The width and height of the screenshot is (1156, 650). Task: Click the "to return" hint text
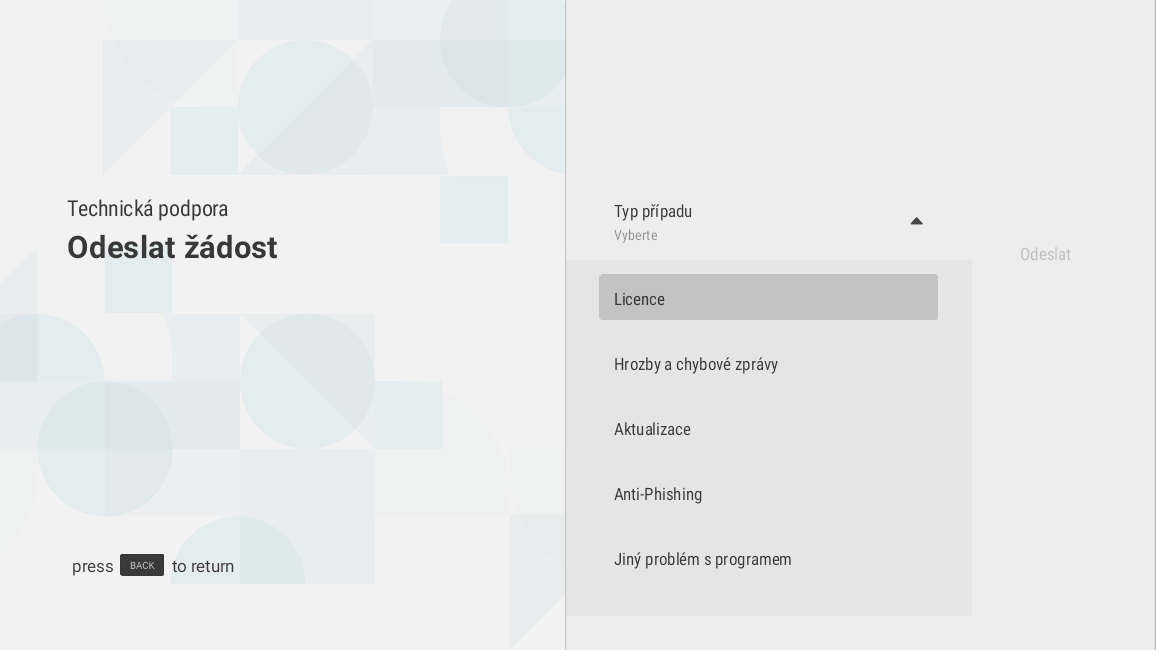[x=202, y=566]
